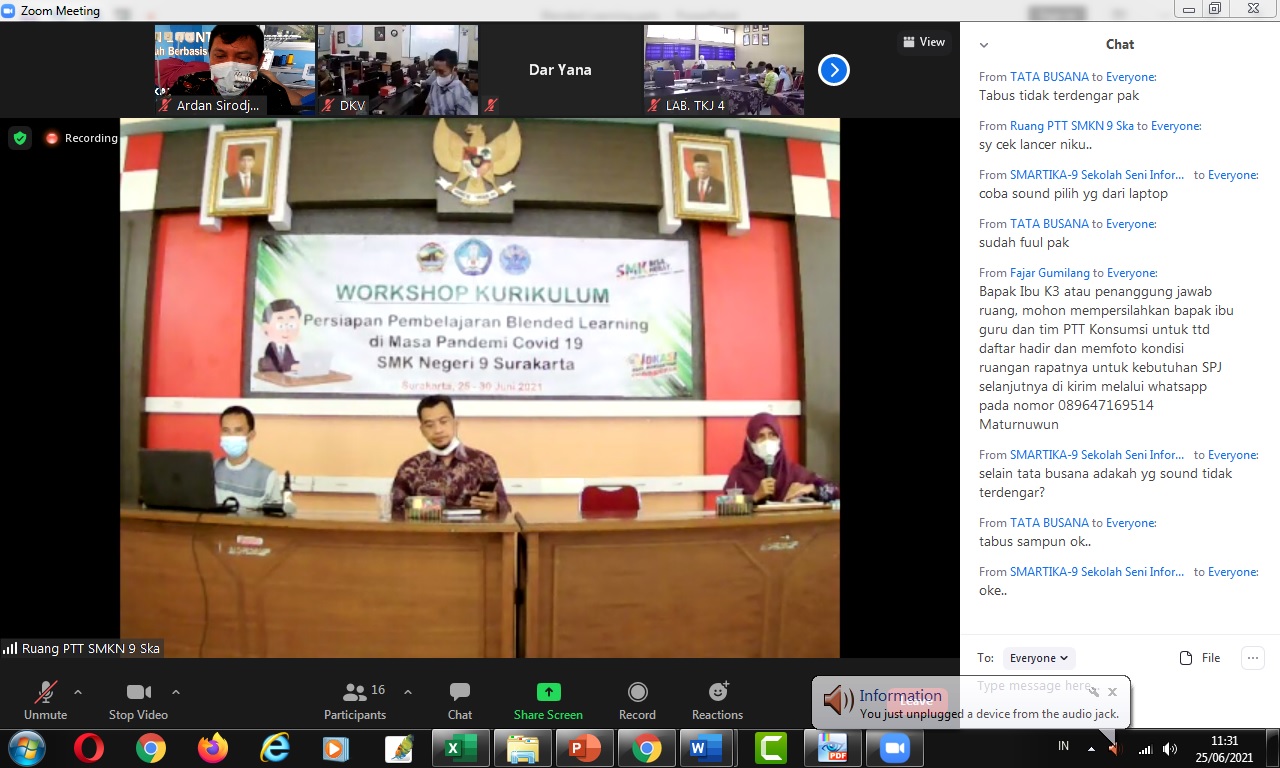
Task: Click the main speaker video
Action: (480, 388)
